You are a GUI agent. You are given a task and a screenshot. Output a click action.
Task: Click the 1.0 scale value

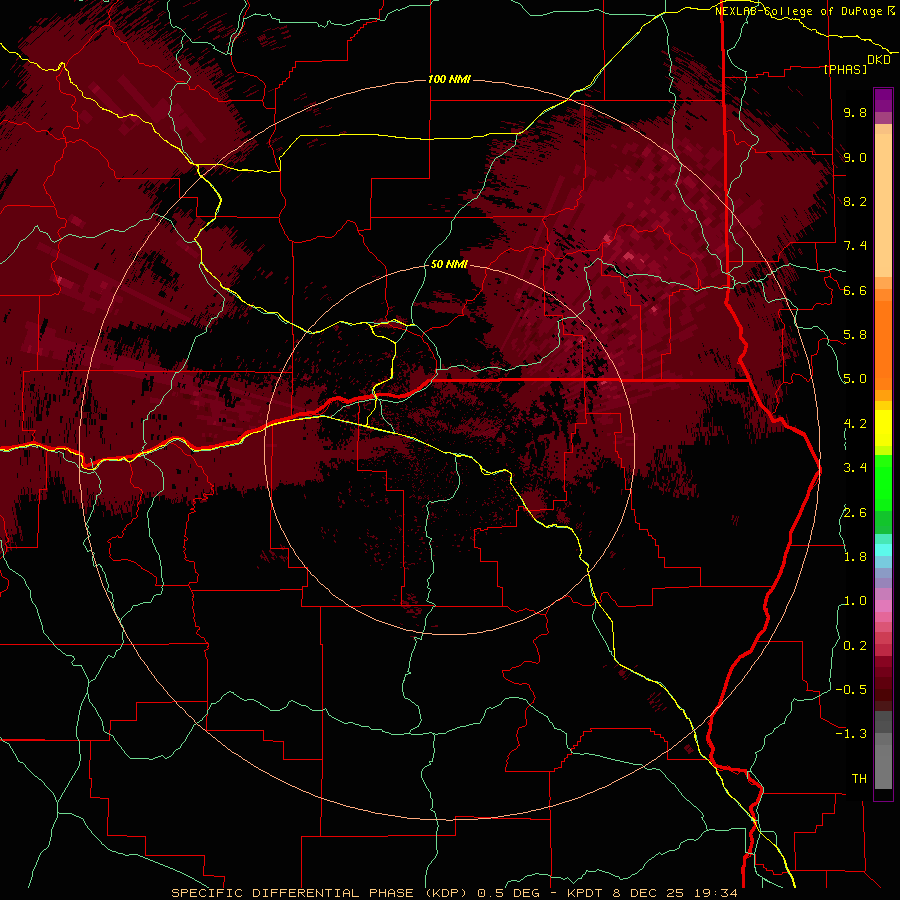click(855, 601)
